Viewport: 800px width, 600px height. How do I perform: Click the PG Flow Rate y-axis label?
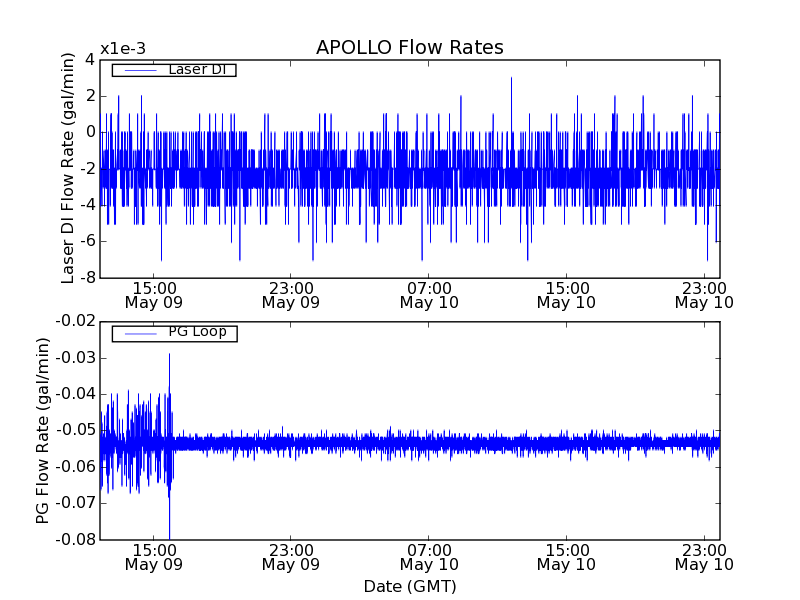click(x=43, y=430)
